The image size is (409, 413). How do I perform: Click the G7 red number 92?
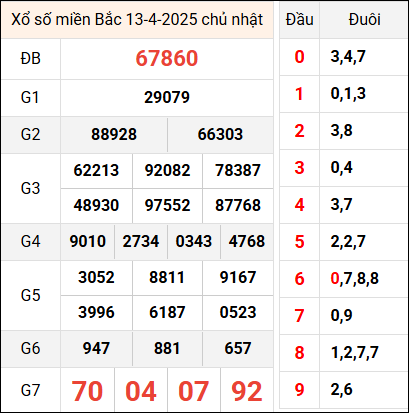tap(247, 391)
